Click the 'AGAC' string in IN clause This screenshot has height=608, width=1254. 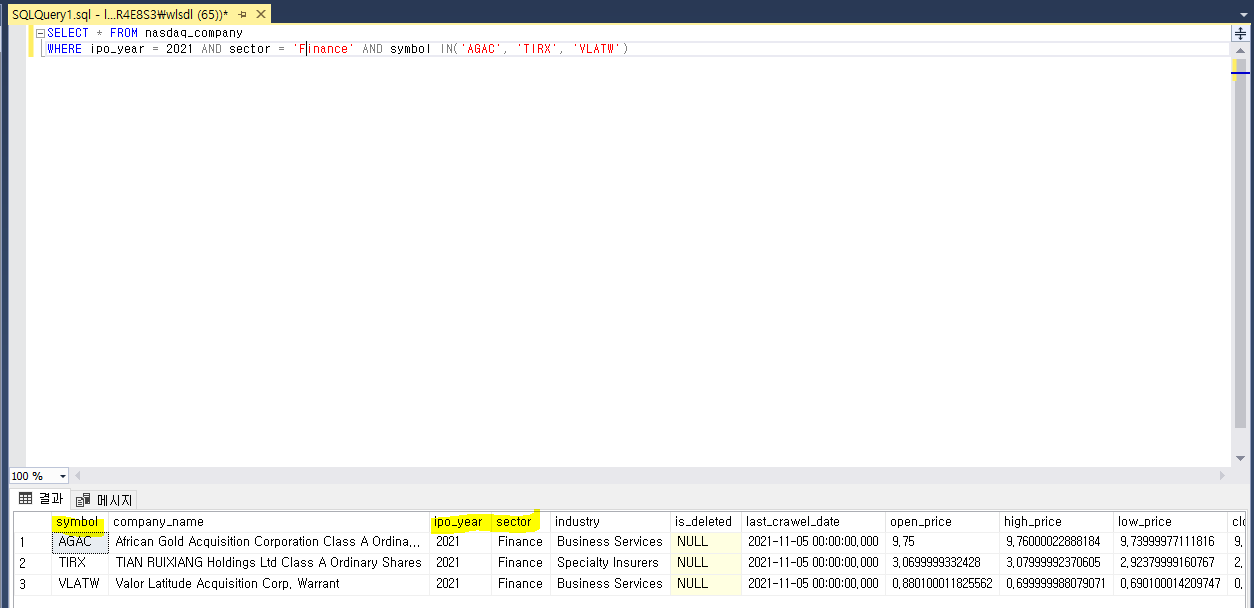(481, 49)
